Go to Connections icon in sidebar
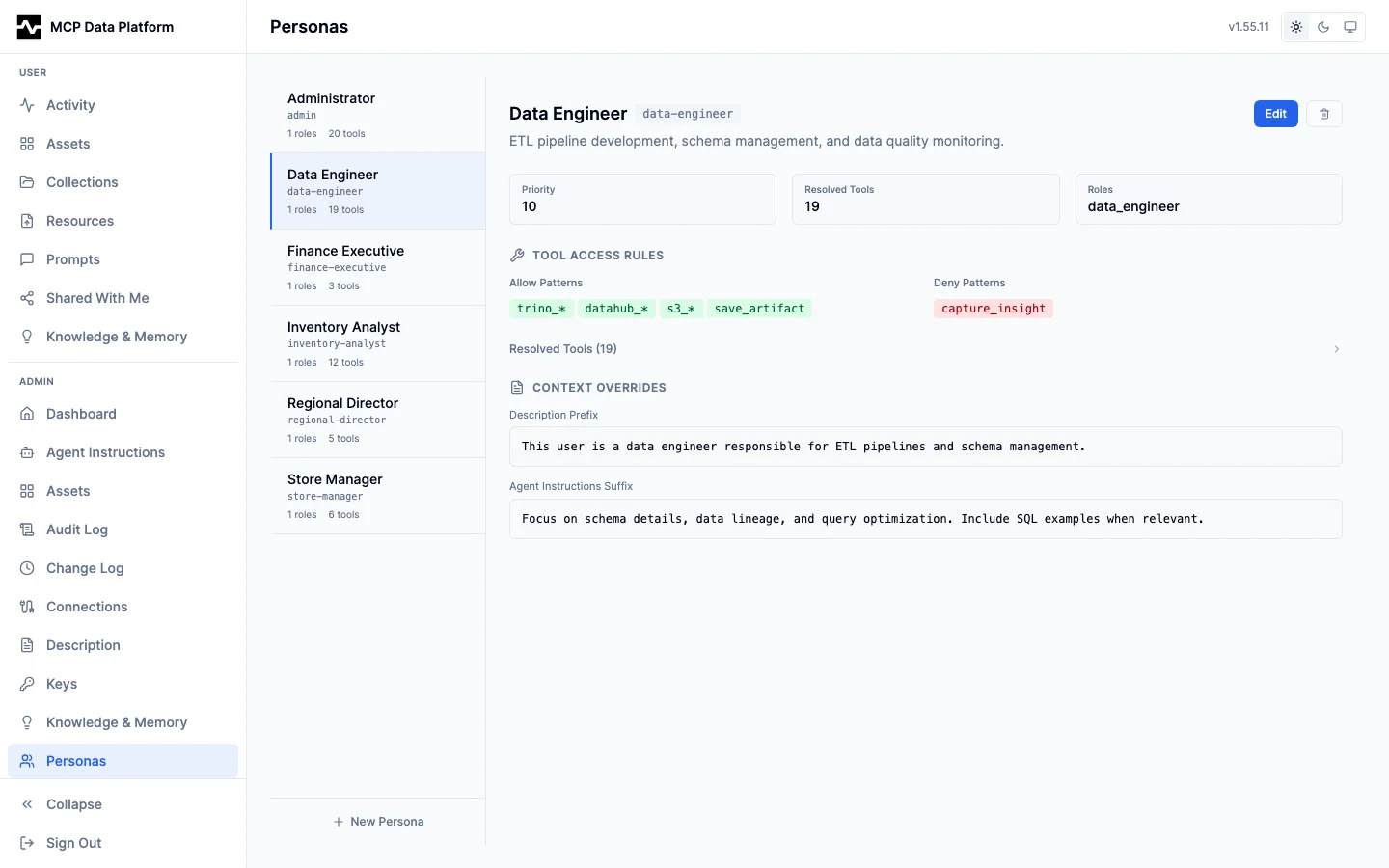The width and height of the screenshot is (1389, 868). [27, 607]
